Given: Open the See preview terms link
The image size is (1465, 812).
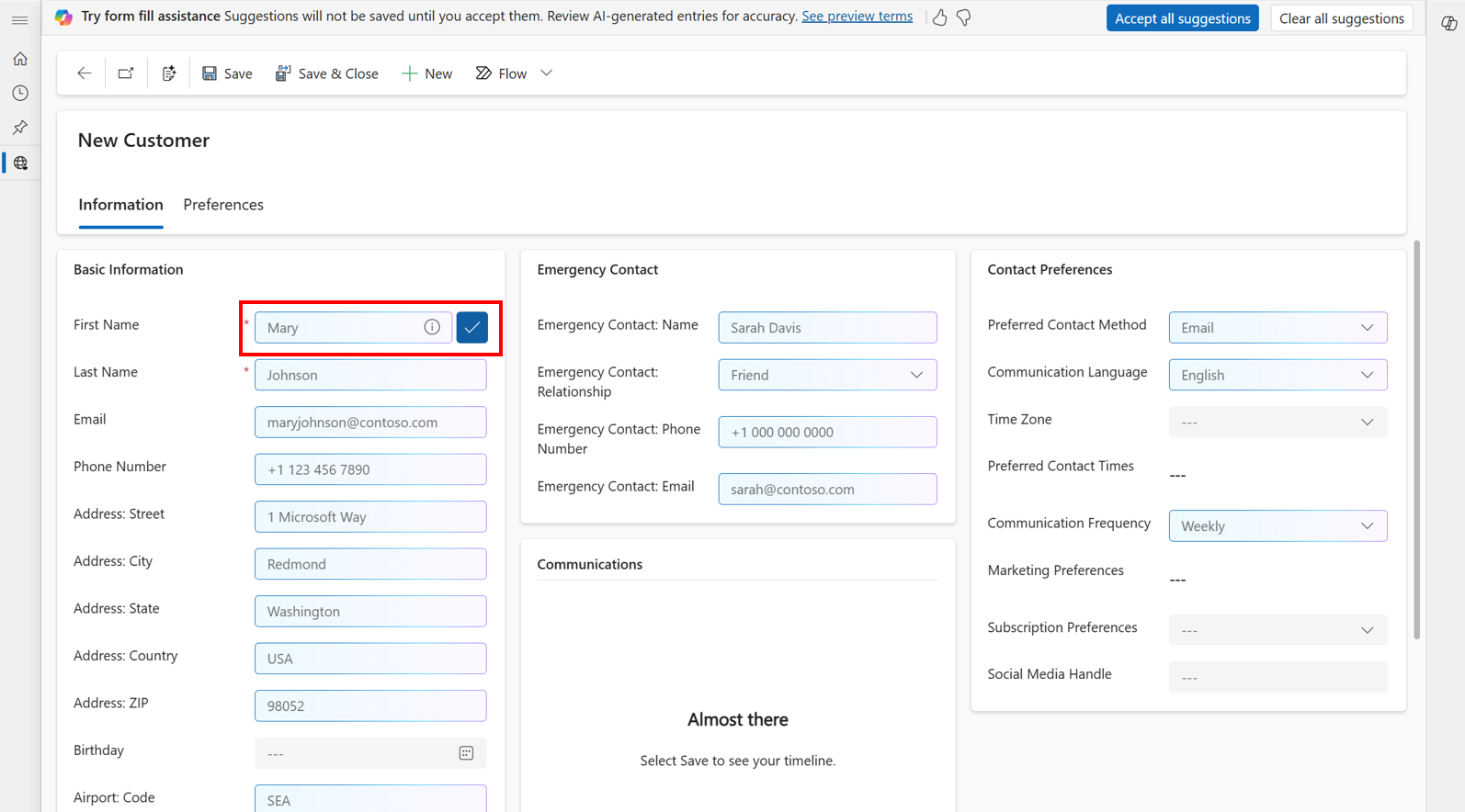Looking at the screenshot, I should (x=857, y=17).
